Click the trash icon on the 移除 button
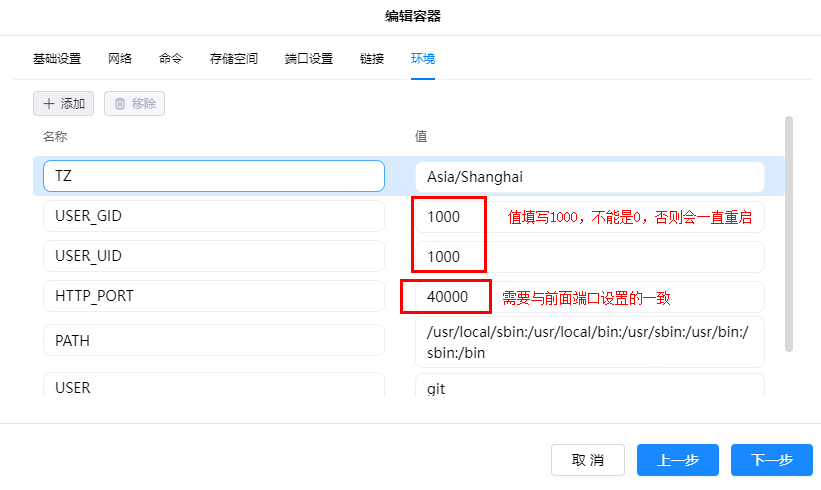This screenshot has width=821, height=490. [x=120, y=104]
